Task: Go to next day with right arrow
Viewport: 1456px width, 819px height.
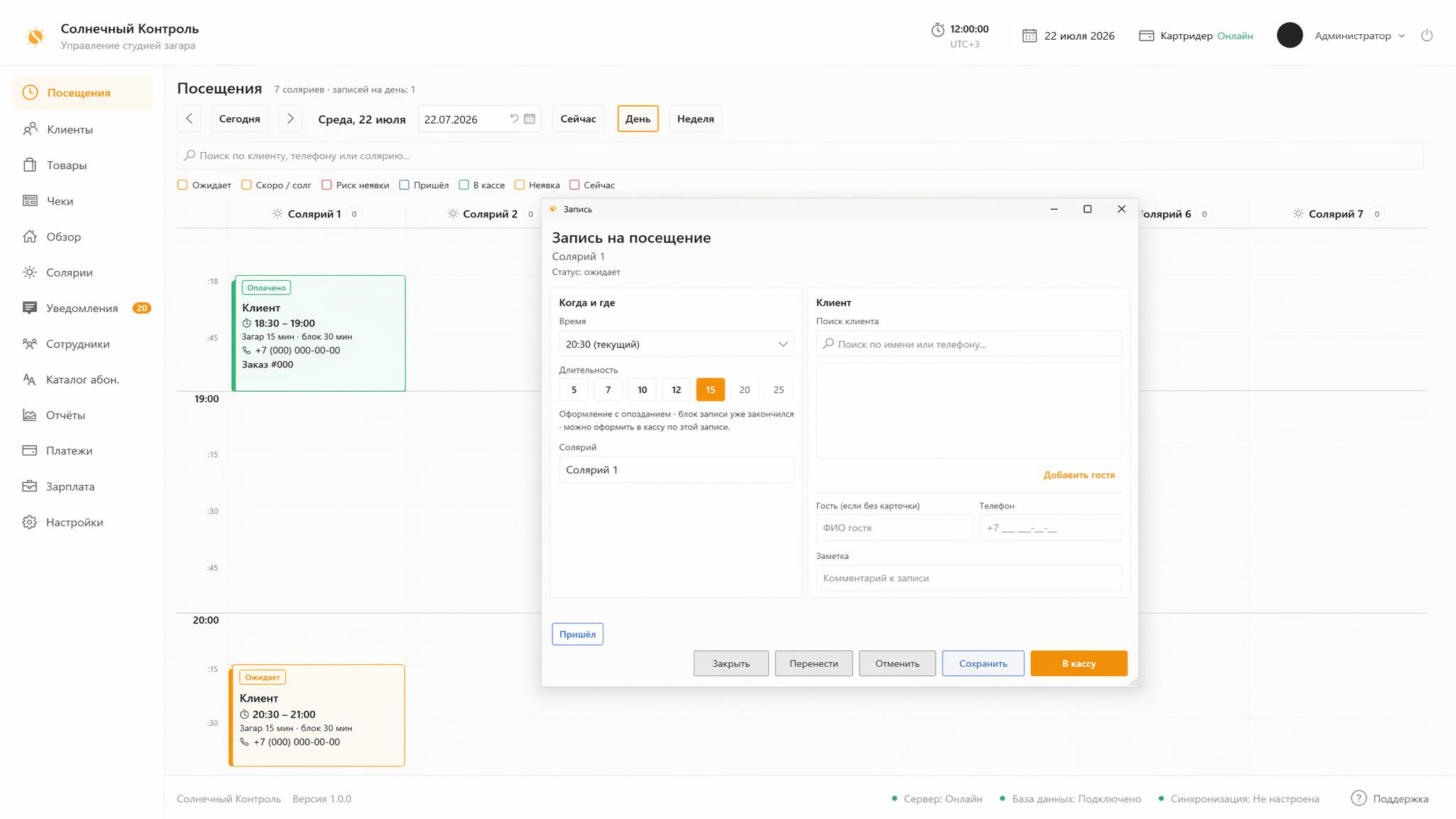Action: pos(290,119)
